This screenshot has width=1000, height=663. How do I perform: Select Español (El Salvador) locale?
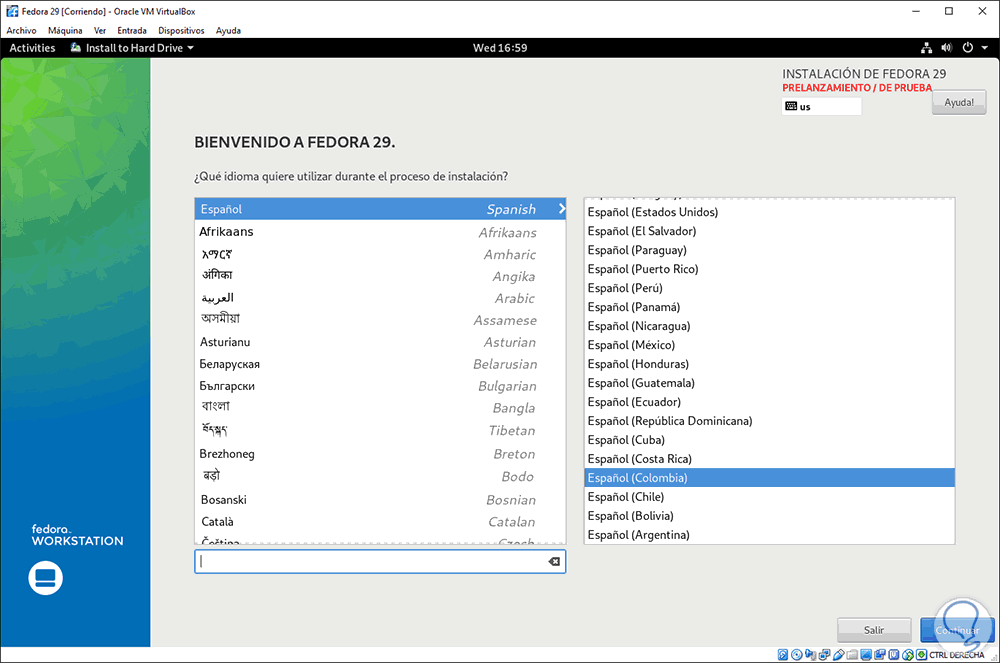tap(769, 231)
